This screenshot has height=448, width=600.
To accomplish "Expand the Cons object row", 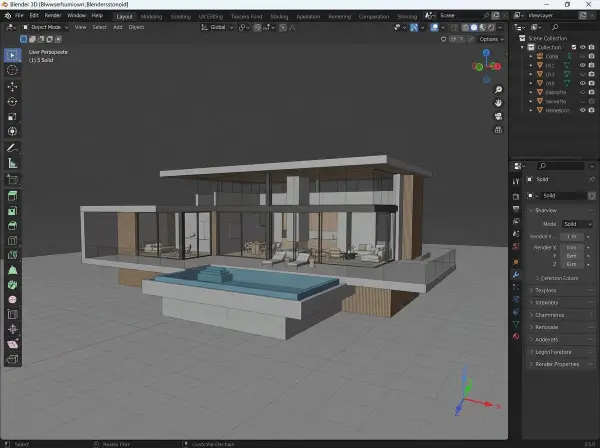I will point(531,57).
